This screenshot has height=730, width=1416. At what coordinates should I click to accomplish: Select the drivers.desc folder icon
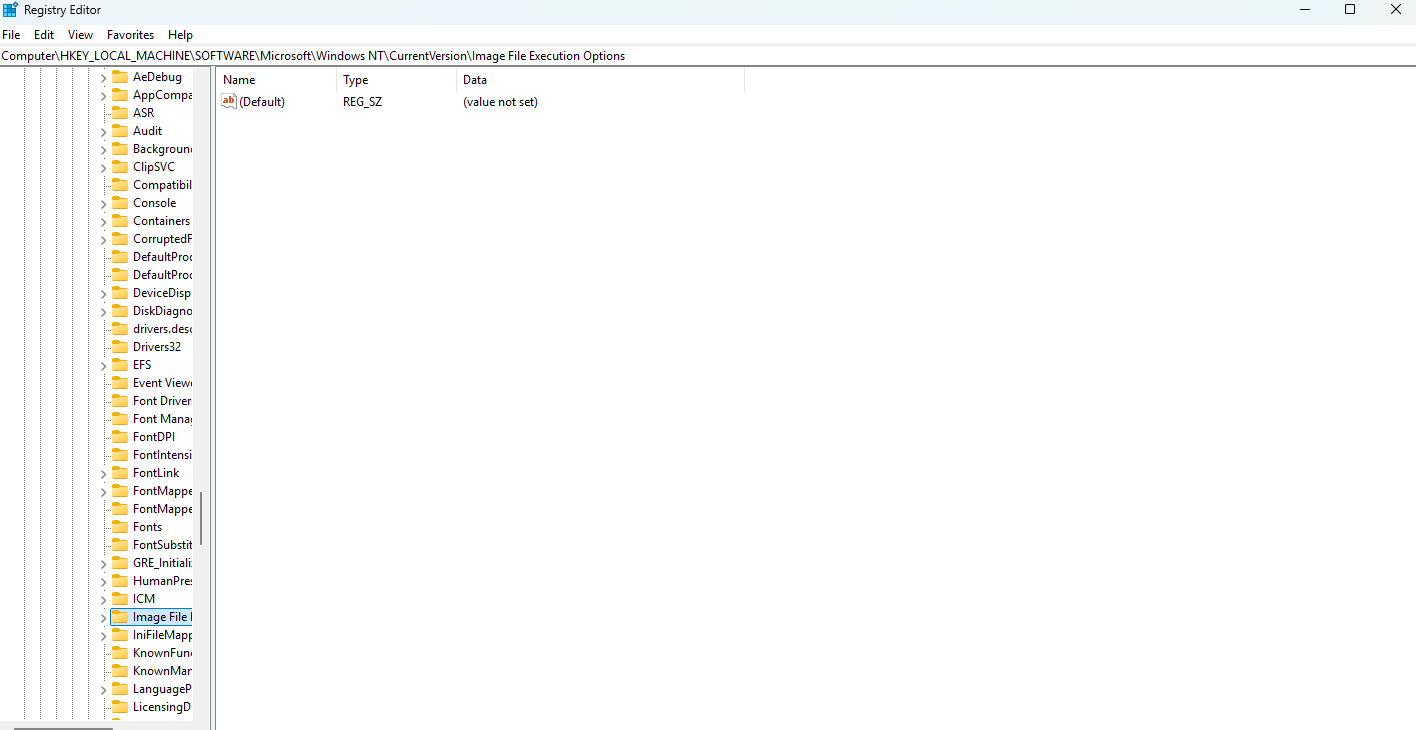point(120,329)
